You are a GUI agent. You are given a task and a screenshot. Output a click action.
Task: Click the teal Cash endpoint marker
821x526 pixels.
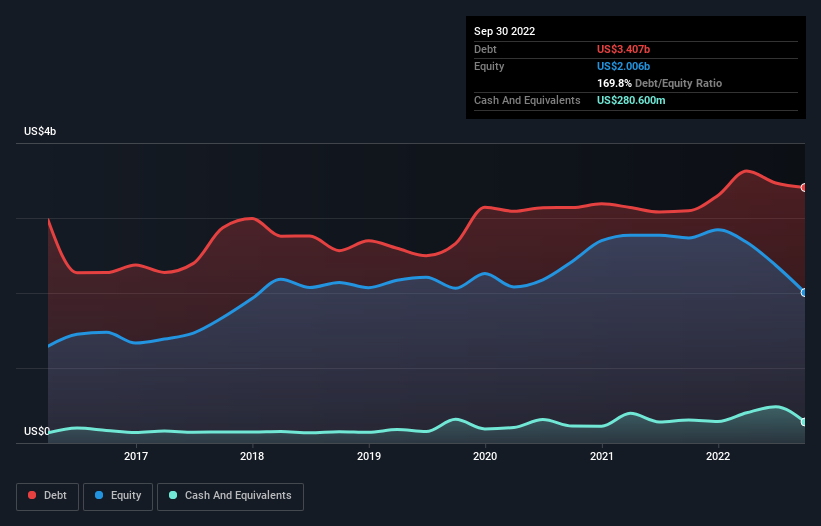[804, 422]
